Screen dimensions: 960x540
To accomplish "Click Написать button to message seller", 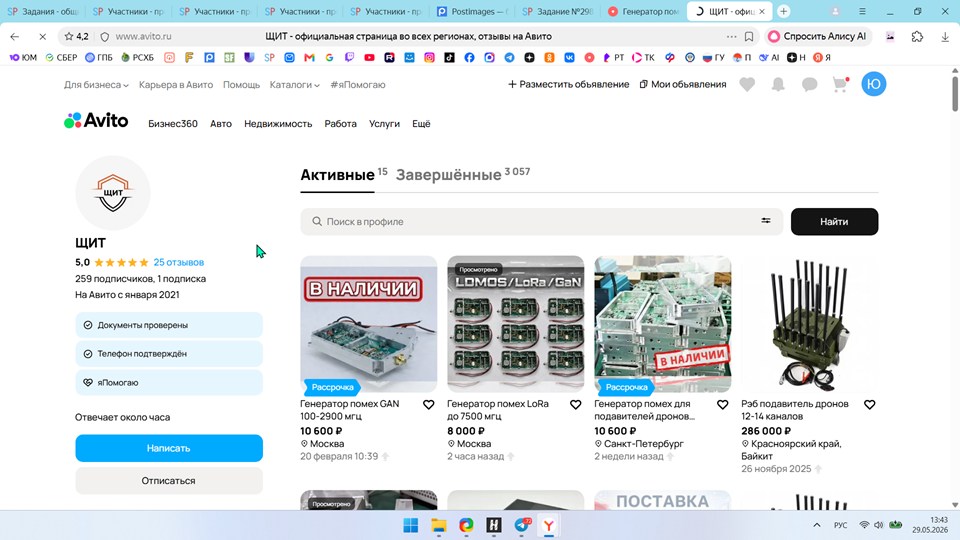I will [169, 448].
